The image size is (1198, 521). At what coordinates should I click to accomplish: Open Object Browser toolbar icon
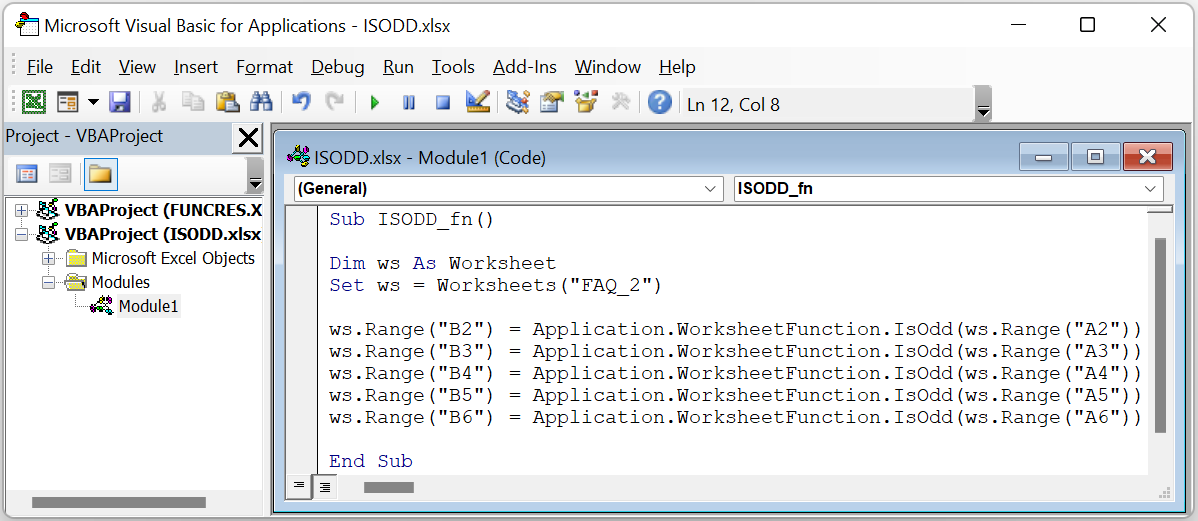point(586,103)
